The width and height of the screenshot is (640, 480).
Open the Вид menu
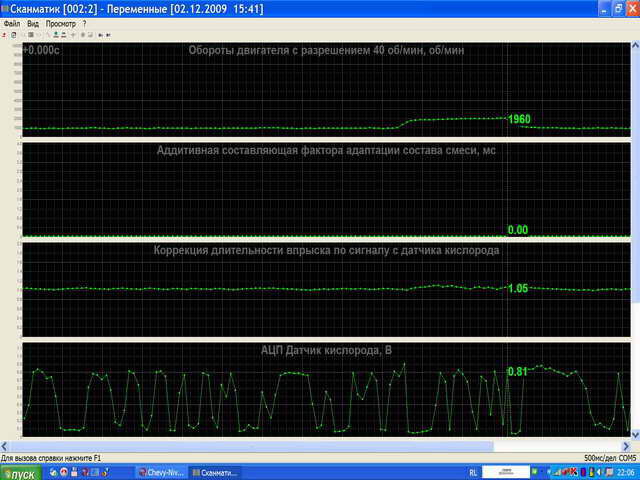tap(33, 22)
